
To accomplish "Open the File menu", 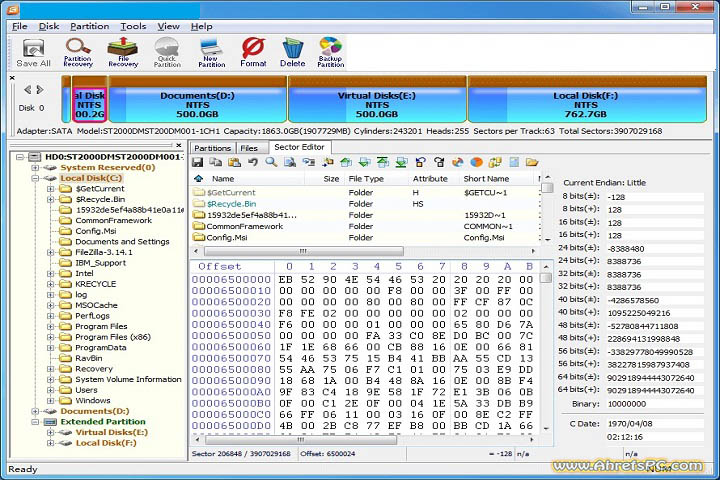I will 19,26.
